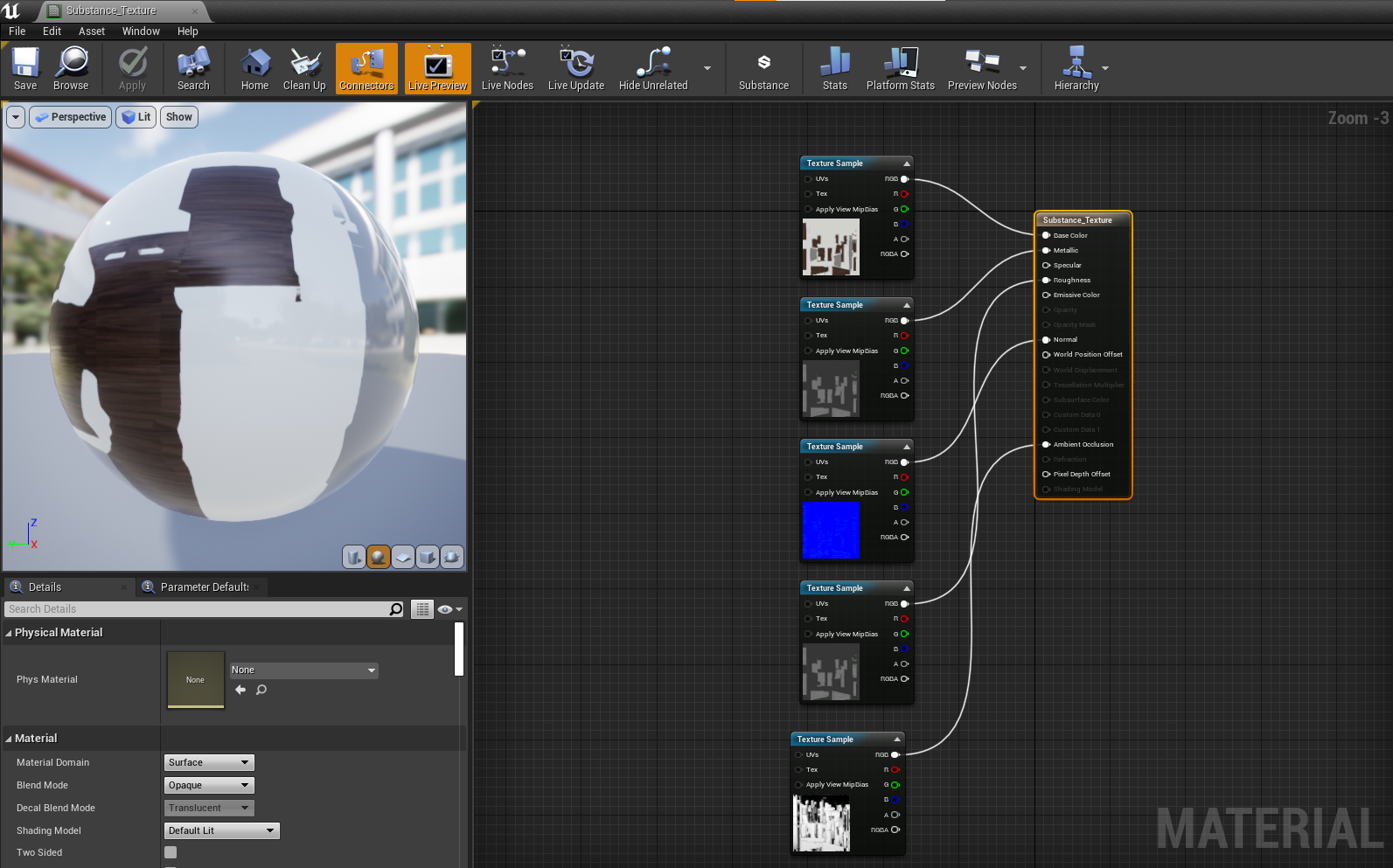The width and height of the screenshot is (1393, 868).
Task: Open the Phys Material None dropdown
Action: pyautogui.click(x=303, y=670)
